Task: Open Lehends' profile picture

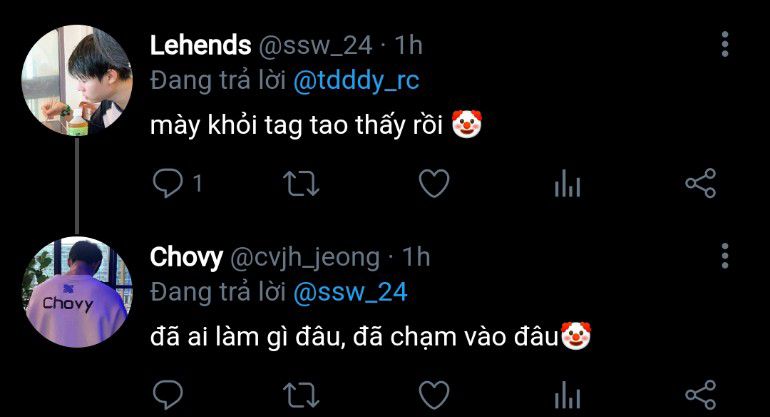Action: point(77,81)
